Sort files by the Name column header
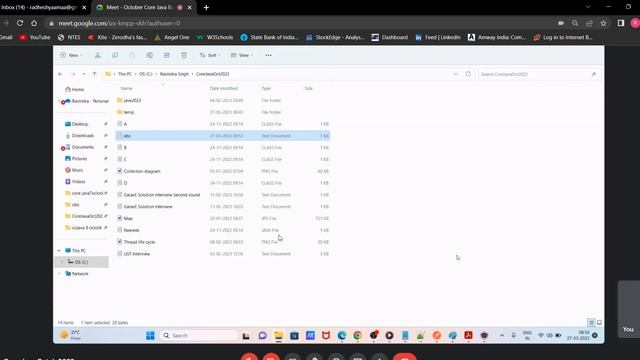This screenshot has width=640, height=360. [x=127, y=88]
